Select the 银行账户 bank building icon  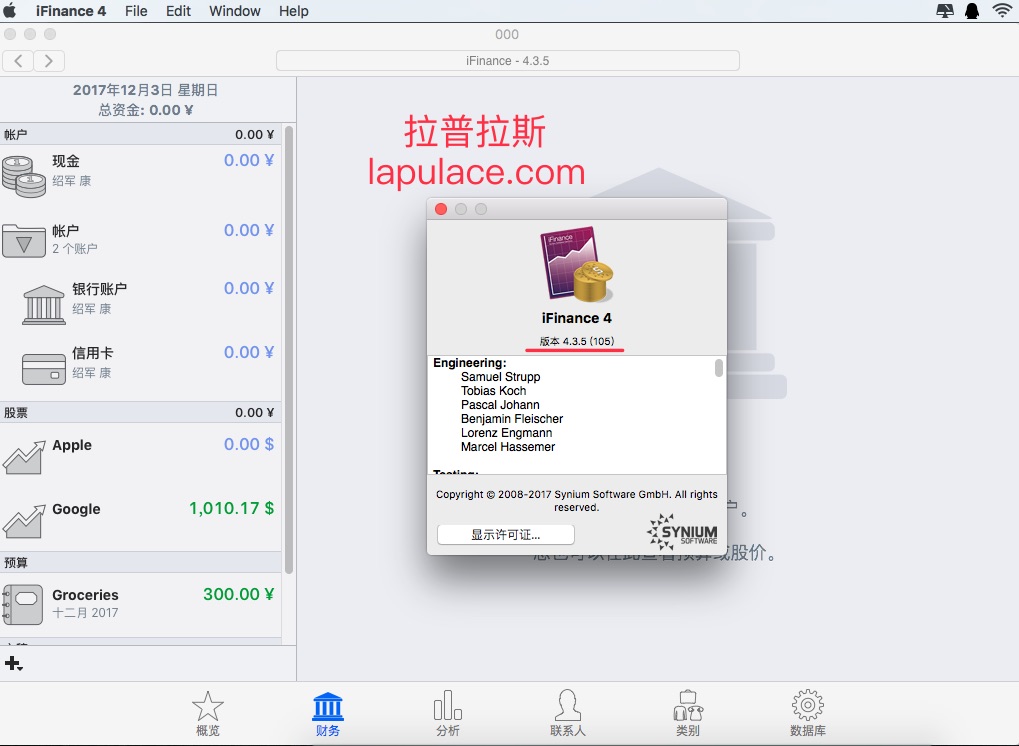44,305
